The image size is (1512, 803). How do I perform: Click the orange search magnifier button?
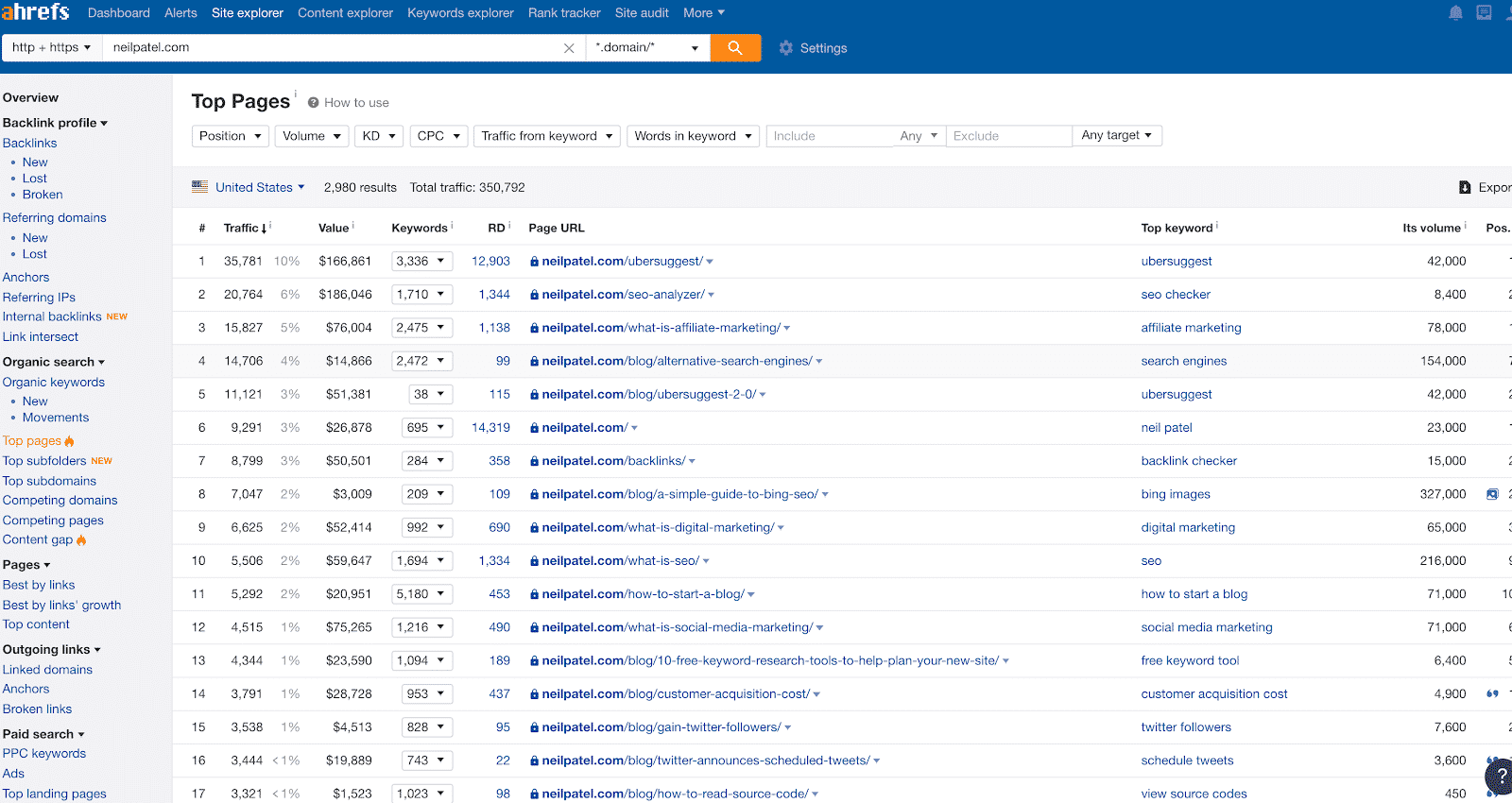(735, 47)
